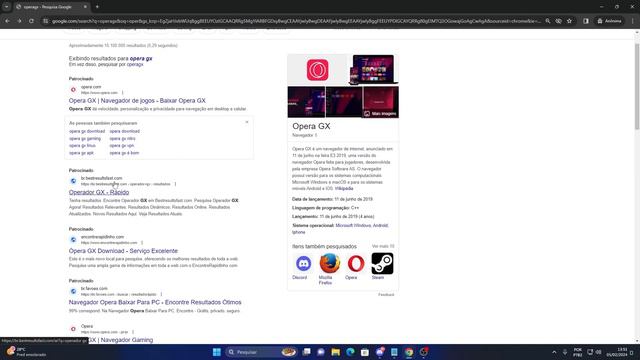Click the bestresultsfast globe favicon
Screen dimensions: 640x360
[x=73, y=181]
